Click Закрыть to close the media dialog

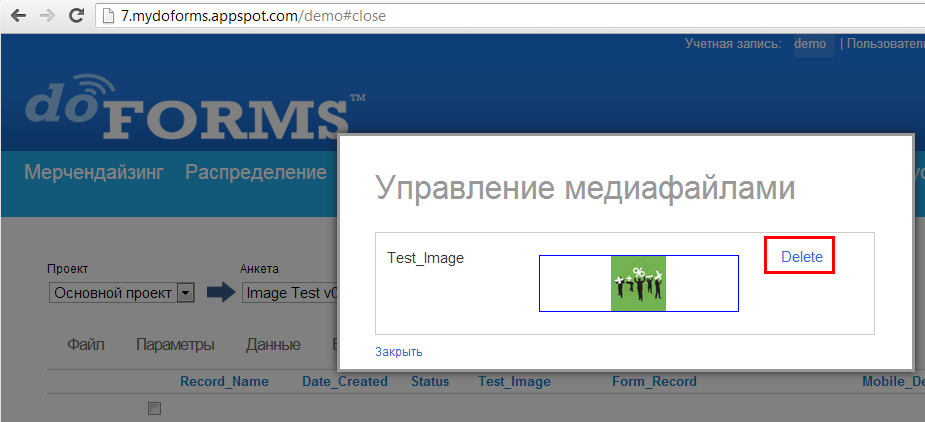(x=398, y=351)
